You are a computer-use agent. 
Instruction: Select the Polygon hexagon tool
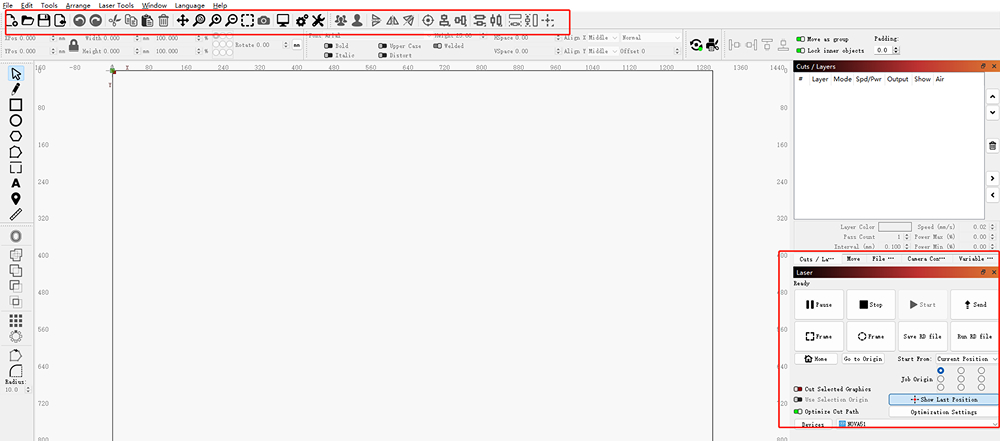coord(16,136)
